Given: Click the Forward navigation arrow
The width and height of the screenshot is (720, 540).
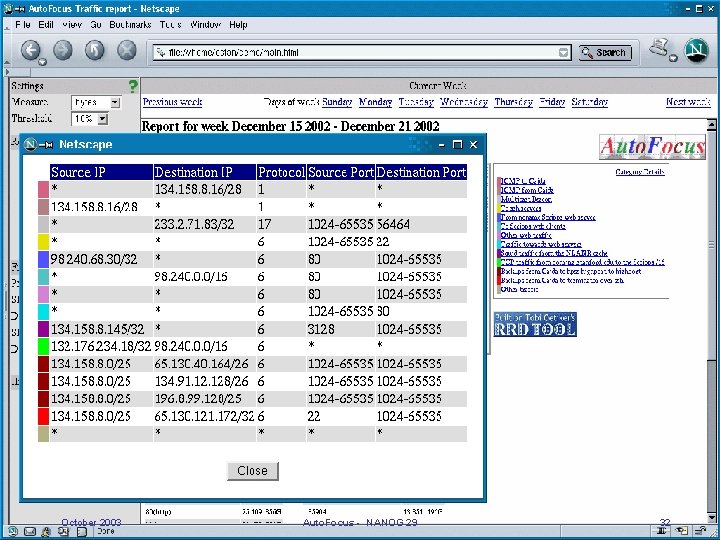Looking at the screenshot, I should 63,50.
